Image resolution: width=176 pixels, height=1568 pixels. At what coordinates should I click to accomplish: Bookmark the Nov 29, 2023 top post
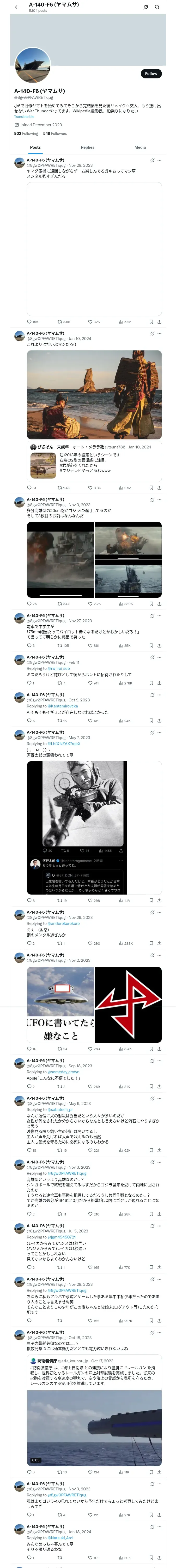151,321
